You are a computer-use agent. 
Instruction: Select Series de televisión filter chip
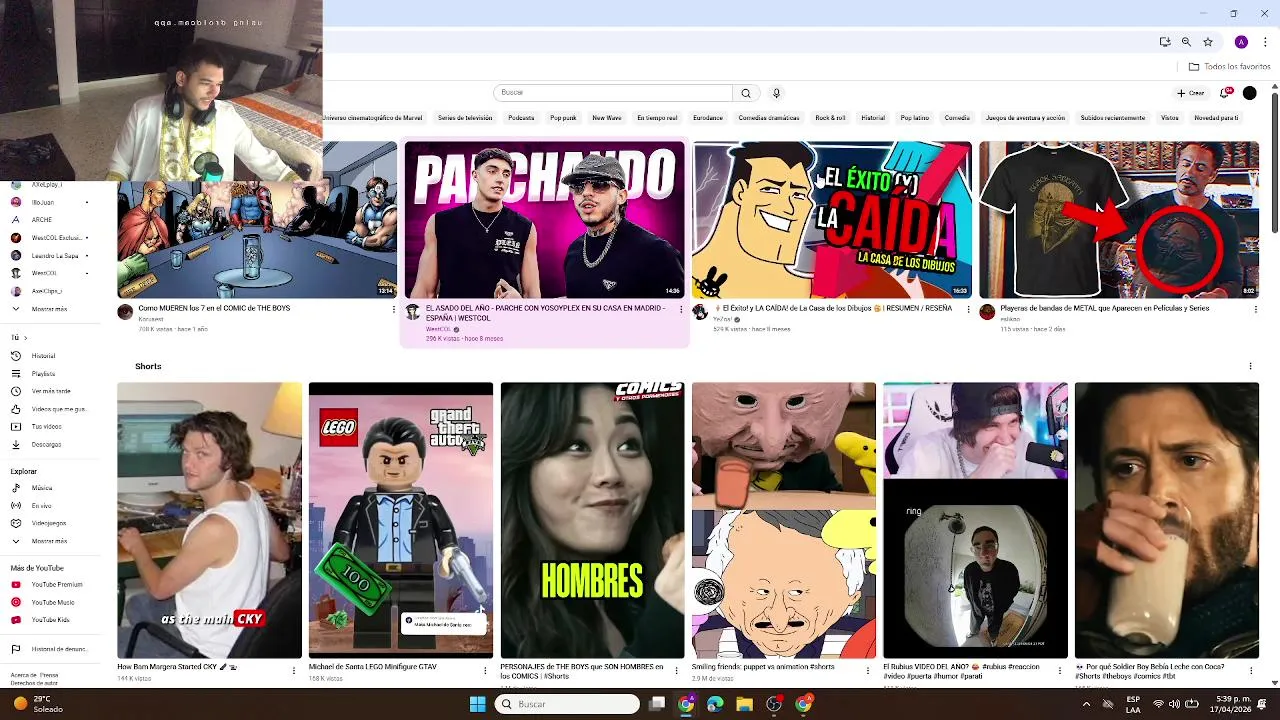[465, 118]
